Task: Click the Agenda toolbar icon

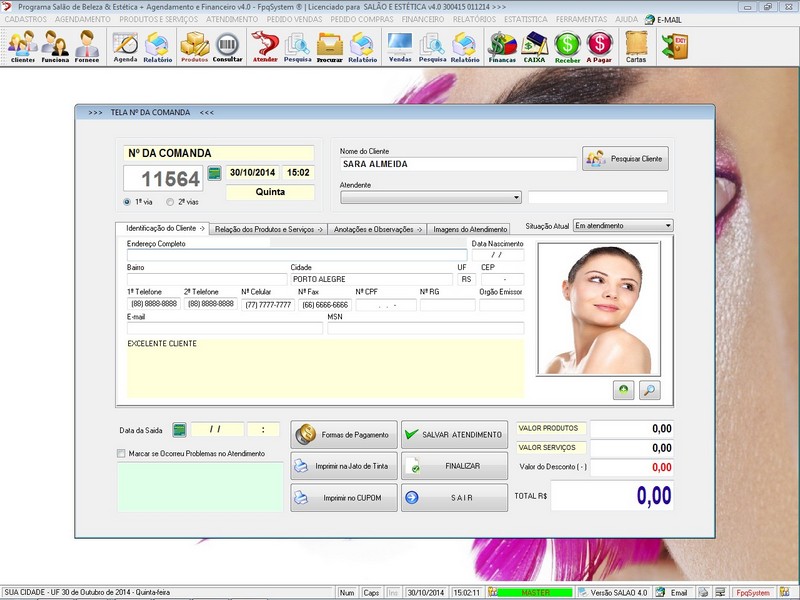Action: pyautogui.click(x=125, y=46)
